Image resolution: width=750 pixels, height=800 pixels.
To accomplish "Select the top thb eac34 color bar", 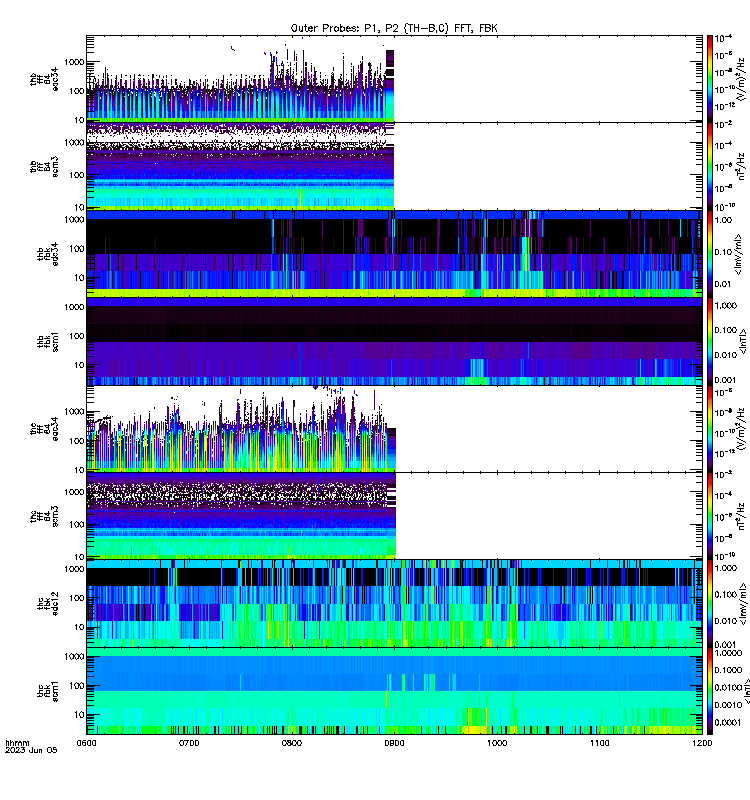I will coord(710,79).
